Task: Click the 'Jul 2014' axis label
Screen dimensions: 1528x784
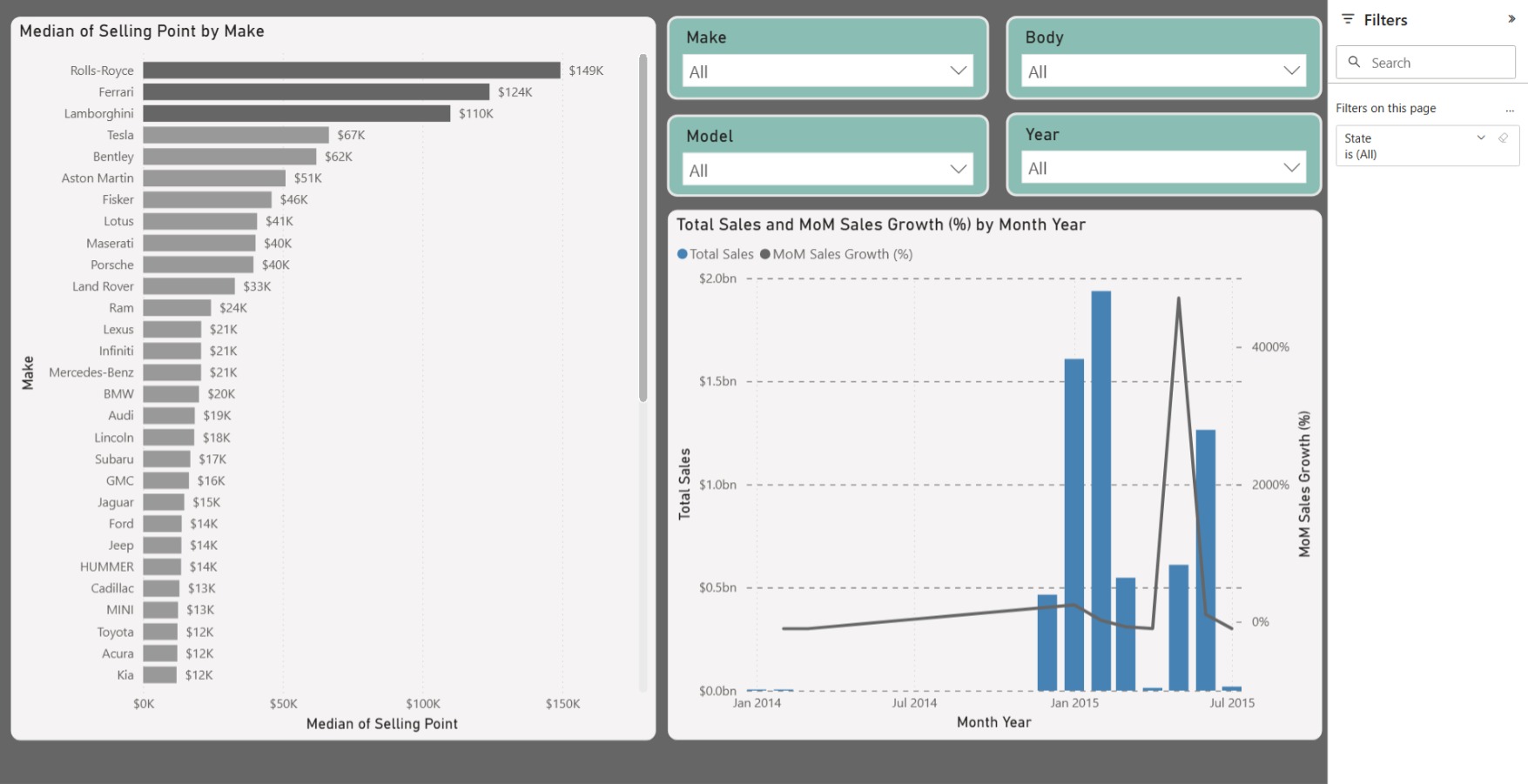Action: pyautogui.click(x=914, y=703)
